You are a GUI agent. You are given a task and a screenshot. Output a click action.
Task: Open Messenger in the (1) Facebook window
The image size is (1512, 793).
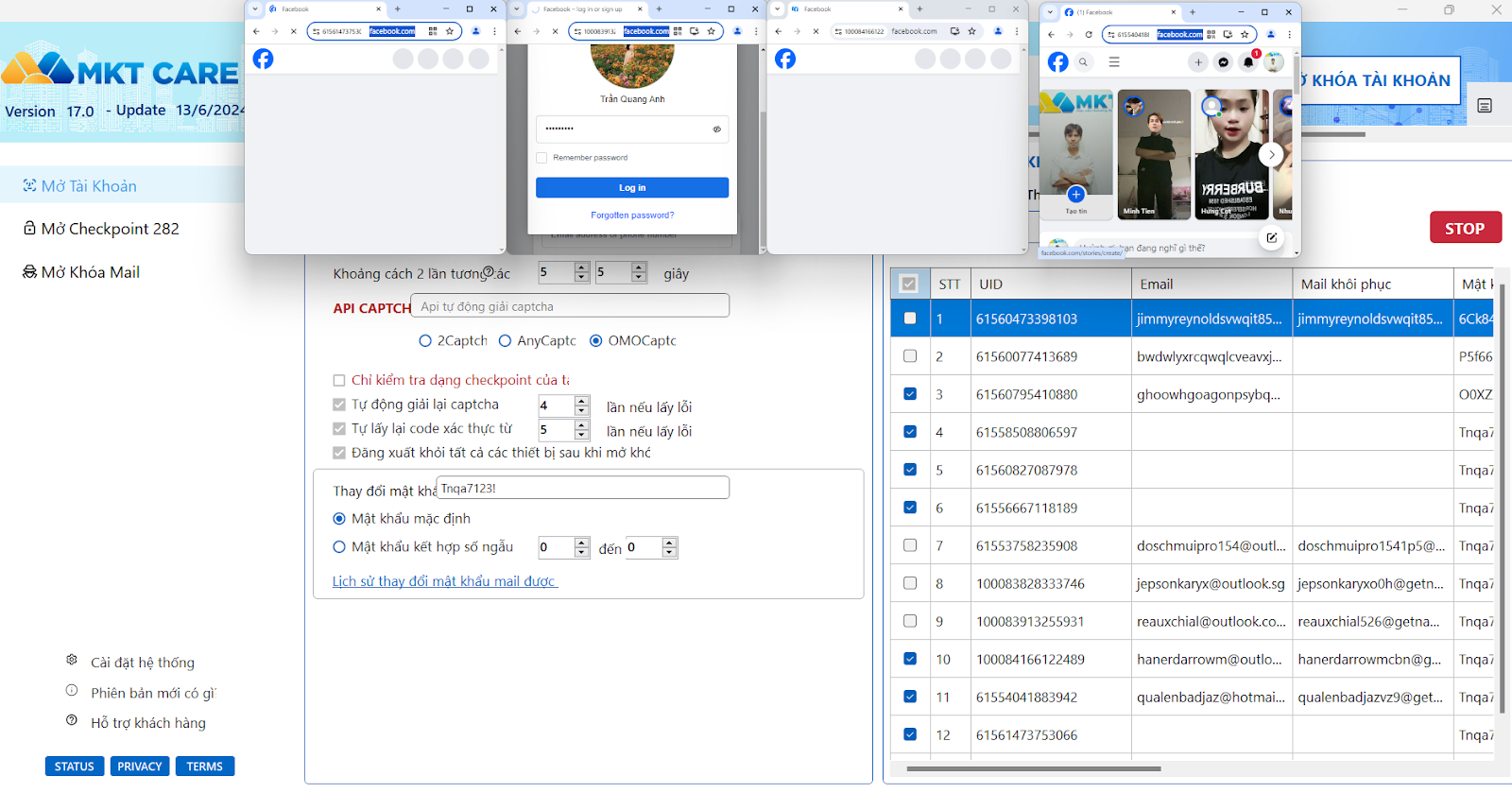pos(1223,62)
